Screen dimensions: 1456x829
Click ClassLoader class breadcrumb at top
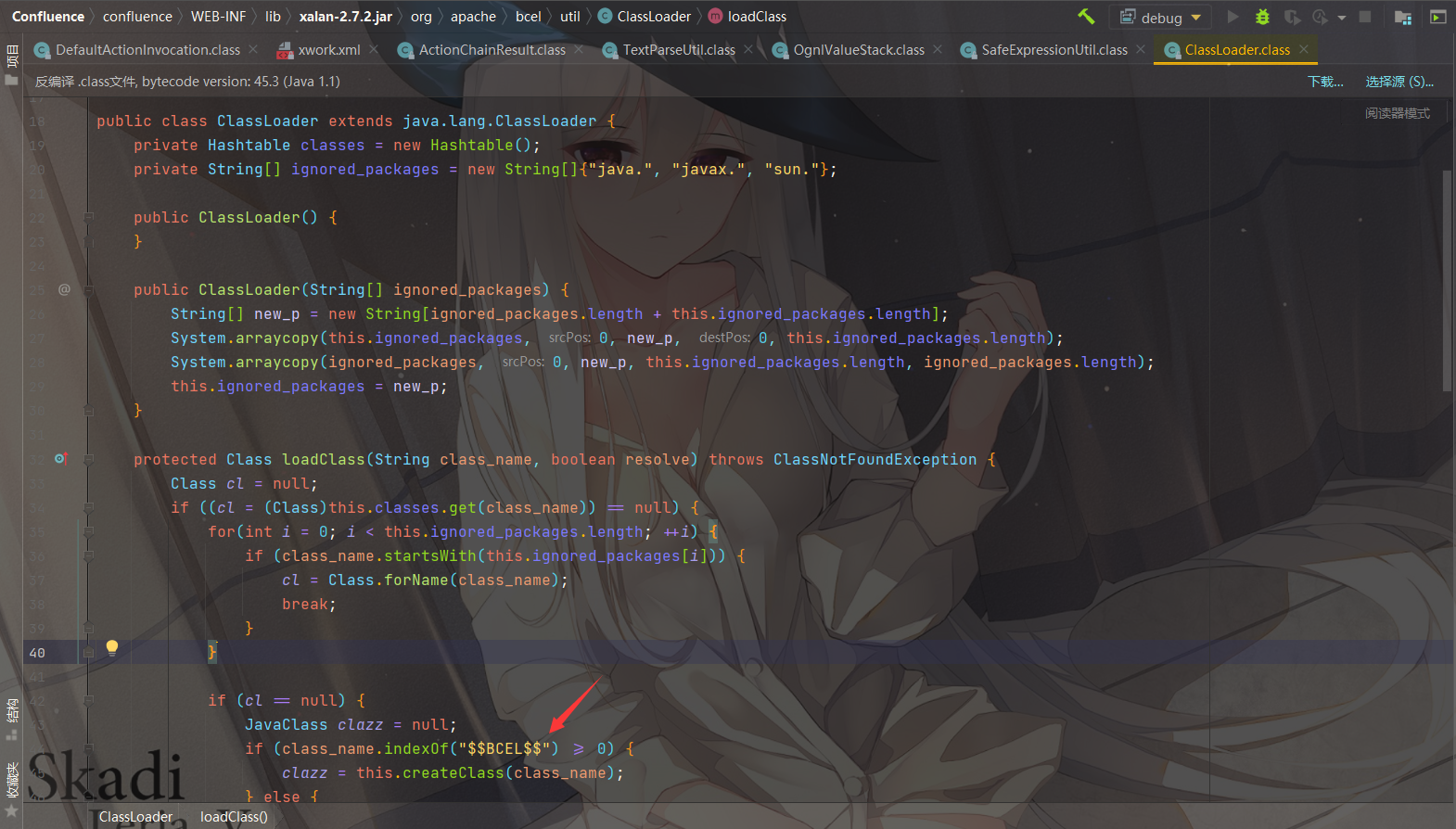[645, 17]
